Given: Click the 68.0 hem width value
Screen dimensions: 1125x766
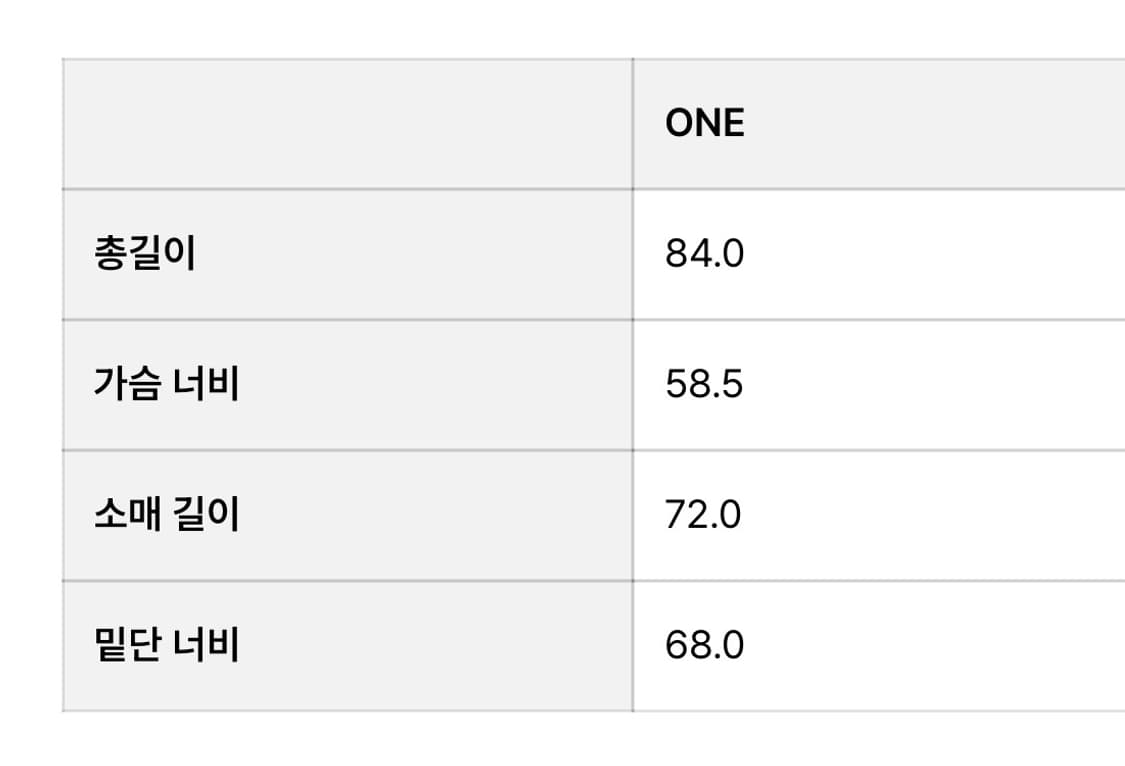Looking at the screenshot, I should pos(704,645).
